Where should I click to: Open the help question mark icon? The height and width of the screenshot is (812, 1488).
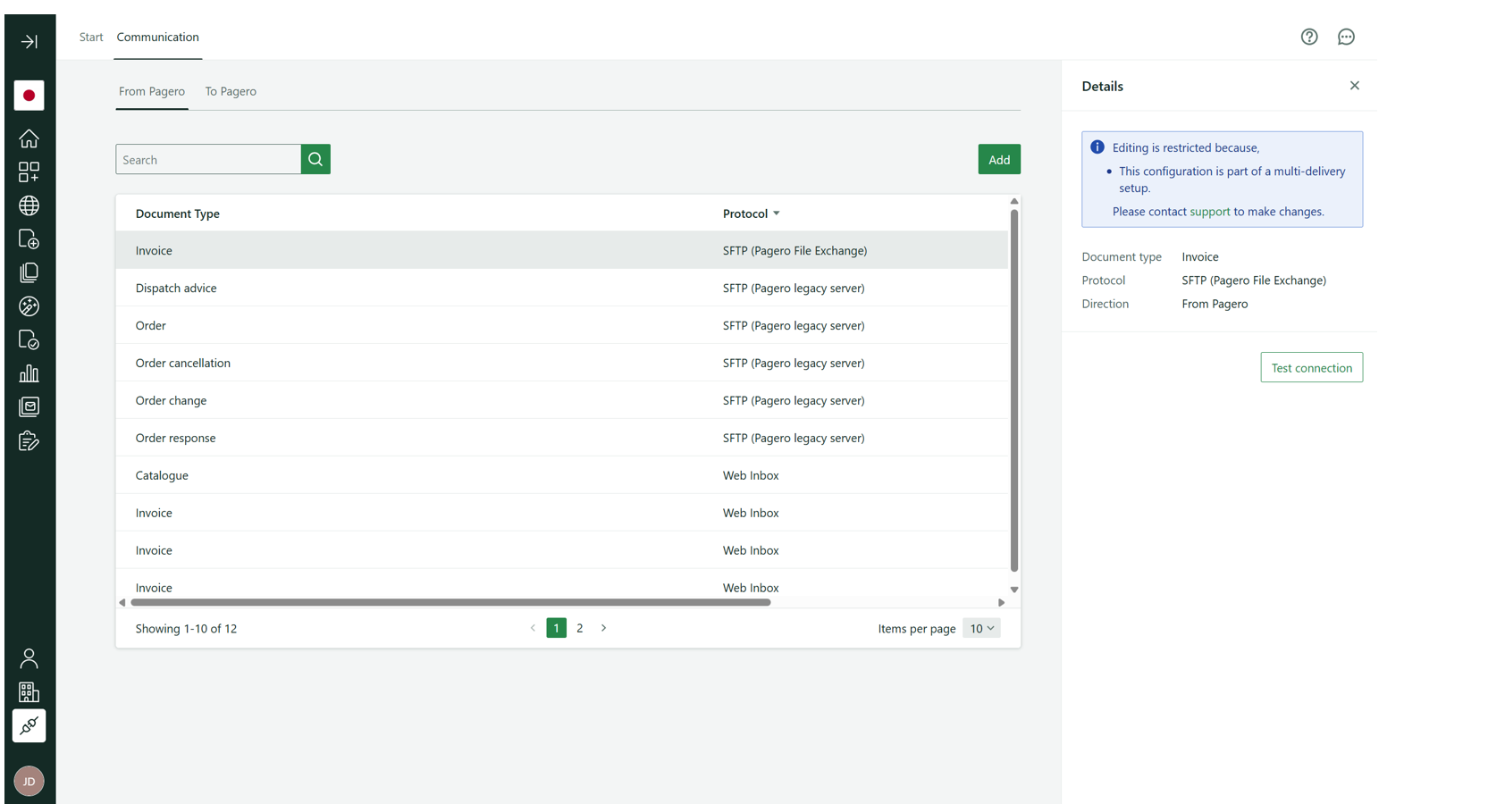[x=1308, y=37]
